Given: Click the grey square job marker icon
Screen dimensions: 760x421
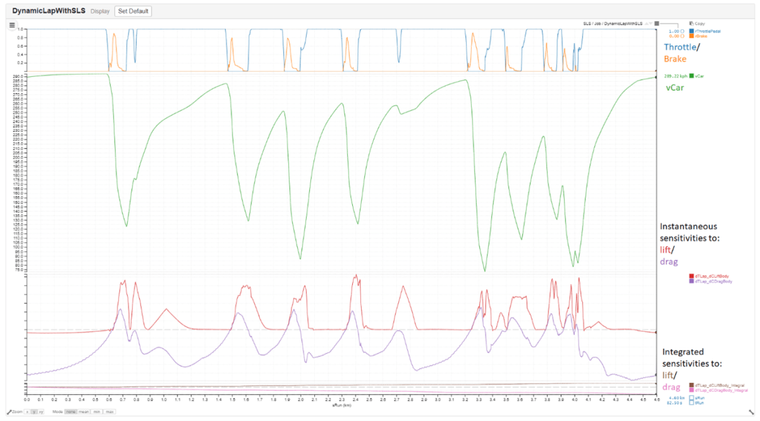Looking at the screenshot, I should coord(657,21).
